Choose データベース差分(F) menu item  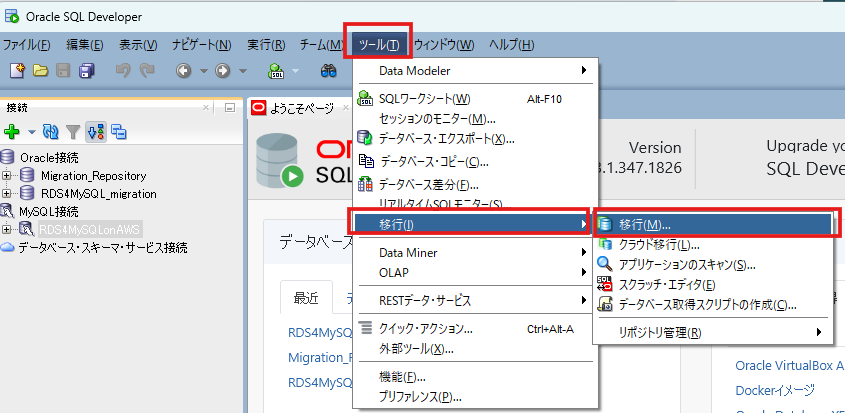pyautogui.click(x=476, y=185)
